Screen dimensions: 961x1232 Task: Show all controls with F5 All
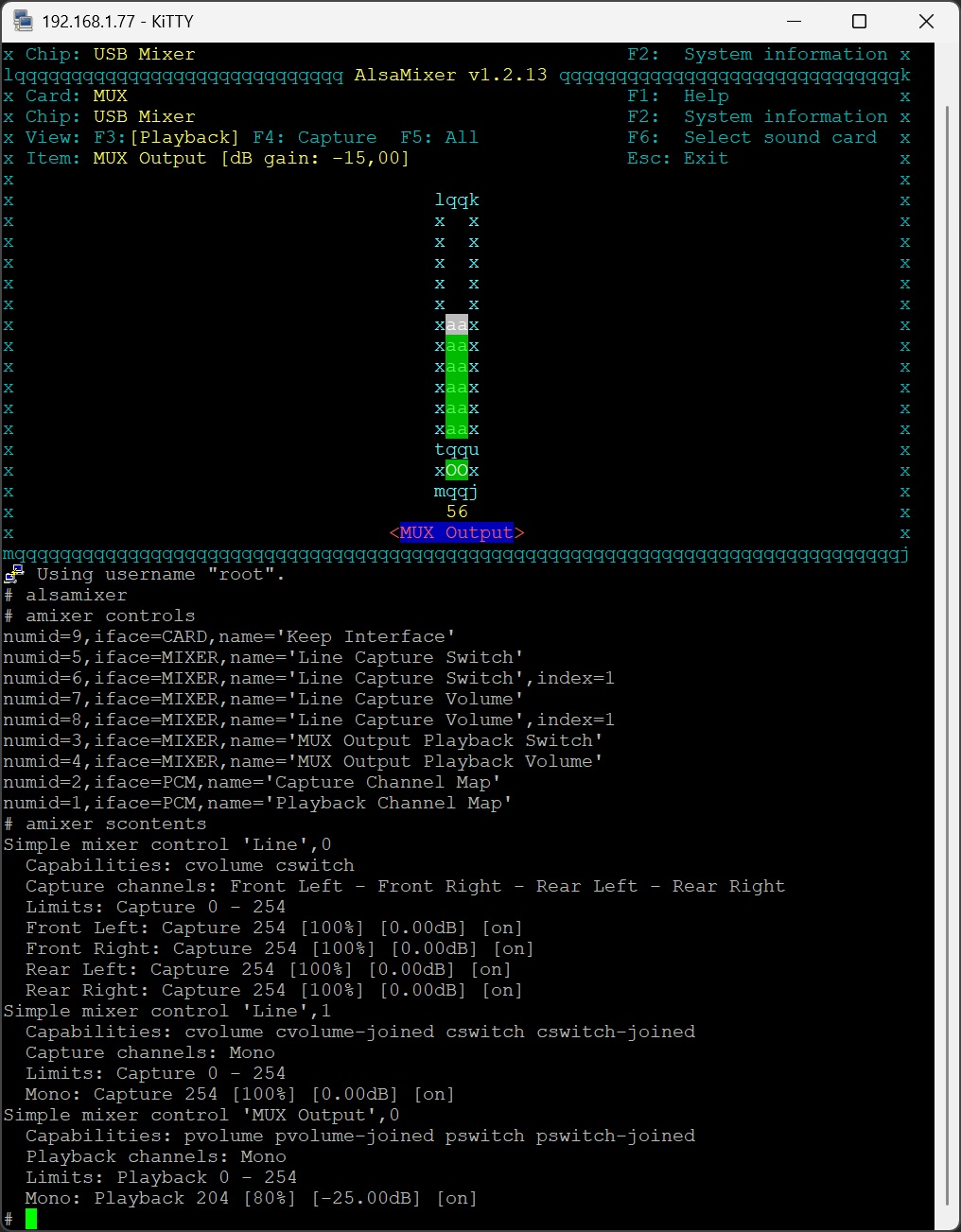click(439, 137)
